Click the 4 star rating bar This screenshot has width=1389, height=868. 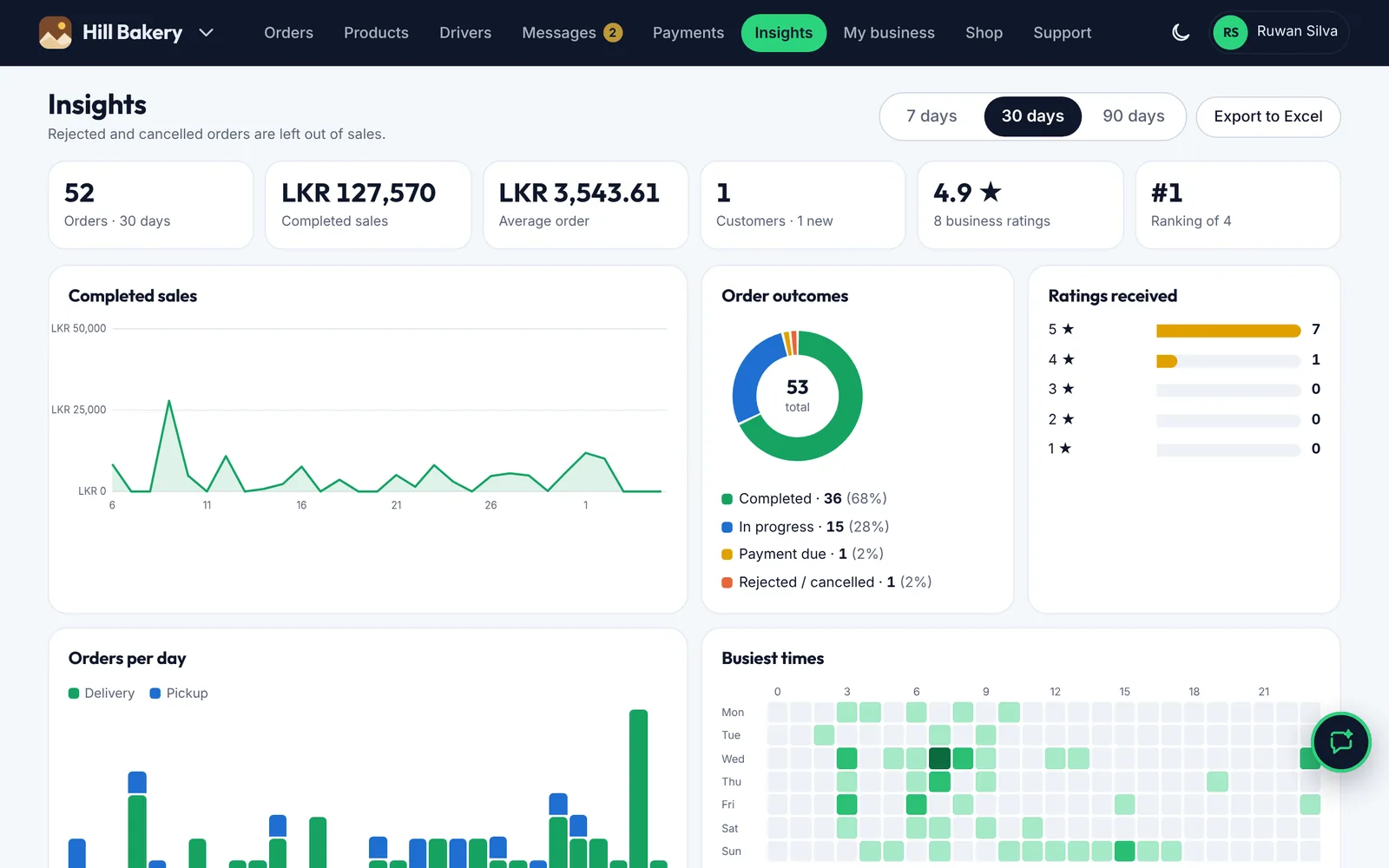tap(1228, 361)
